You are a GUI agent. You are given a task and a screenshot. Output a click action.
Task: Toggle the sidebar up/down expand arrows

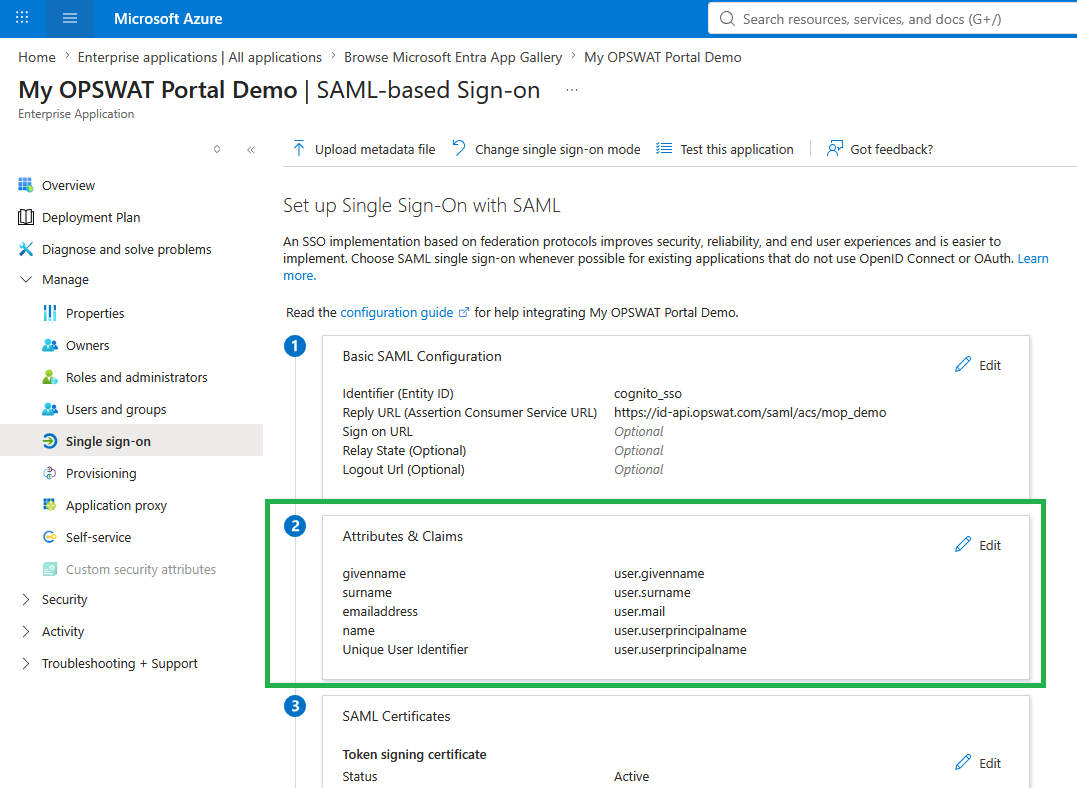pos(217,149)
